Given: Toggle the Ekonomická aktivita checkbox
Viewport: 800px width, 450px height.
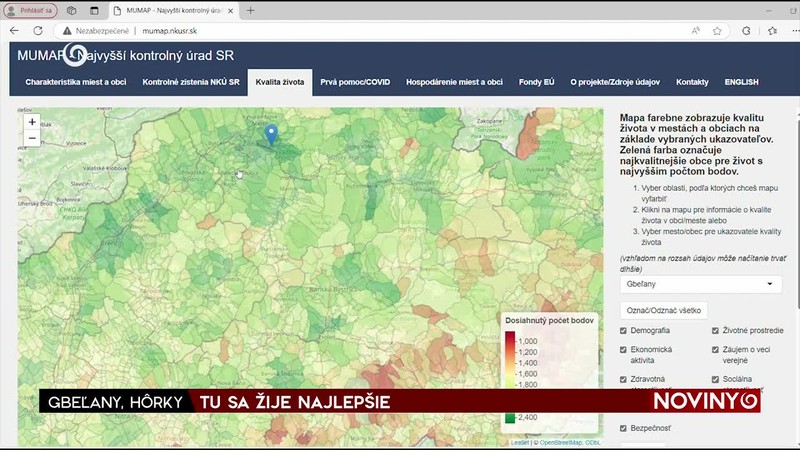Looking at the screenshot, I should click(623, 350).
